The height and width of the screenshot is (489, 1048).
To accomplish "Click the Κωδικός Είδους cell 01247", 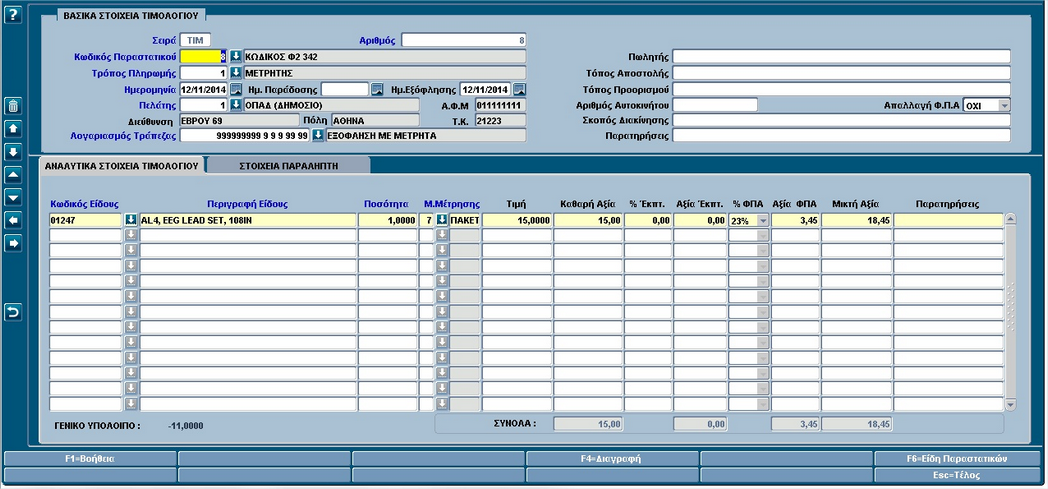I will tap(86, 220).
